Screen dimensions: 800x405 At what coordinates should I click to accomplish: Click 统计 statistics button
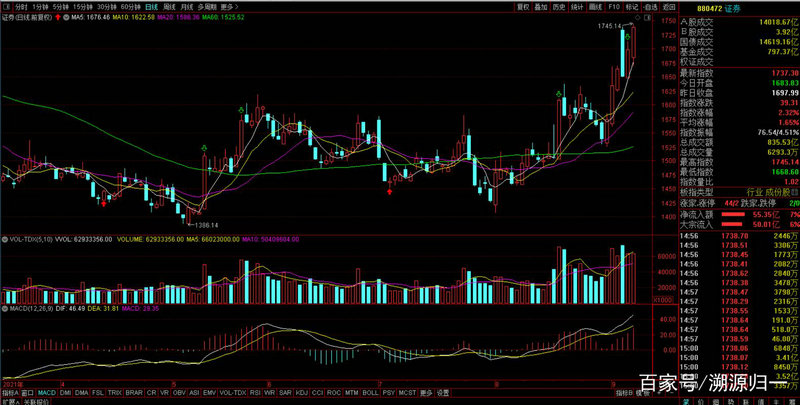click(577, 6)
